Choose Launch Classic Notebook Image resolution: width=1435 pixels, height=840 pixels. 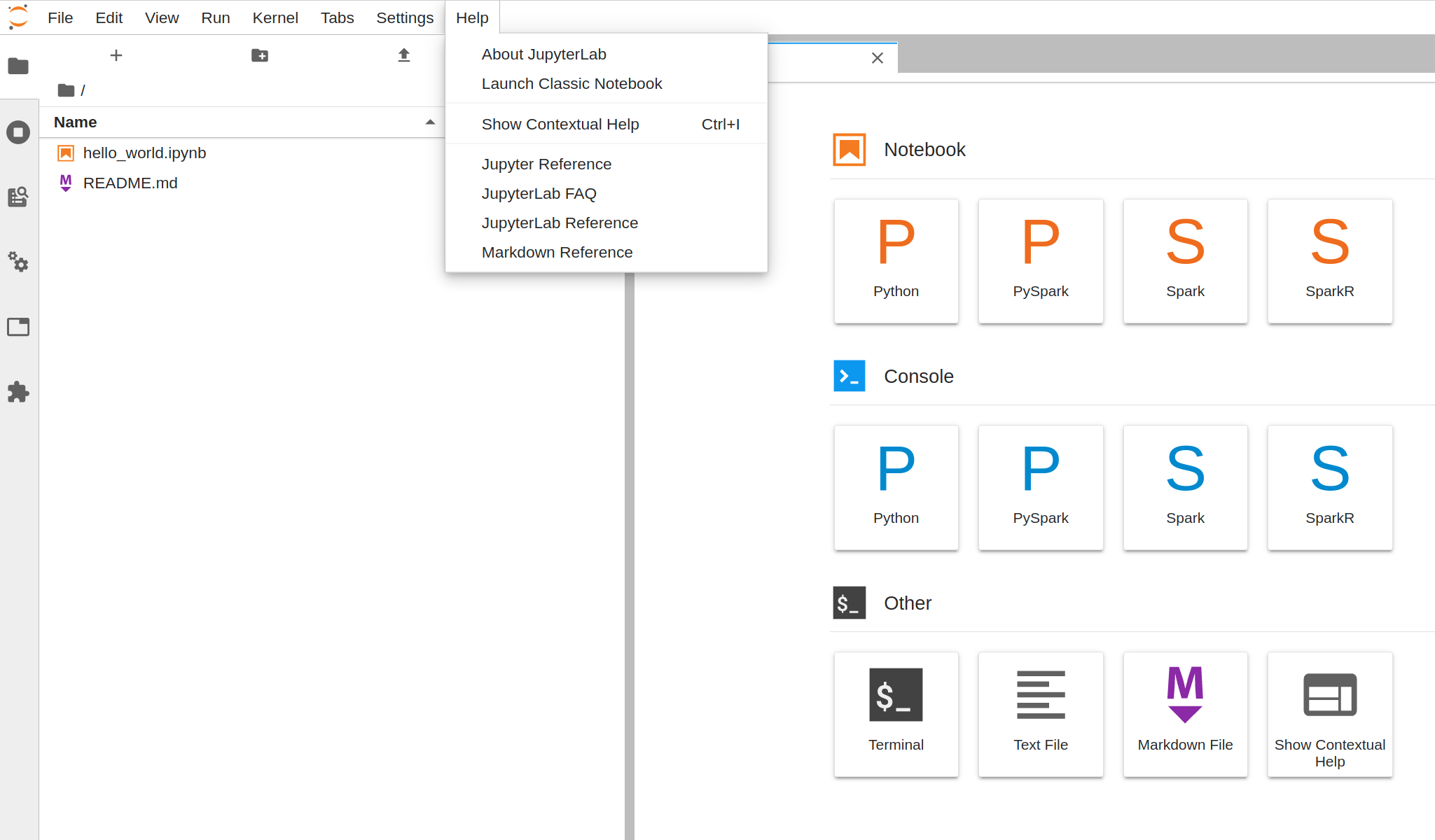pyautogui.click(x=606, y=84)
